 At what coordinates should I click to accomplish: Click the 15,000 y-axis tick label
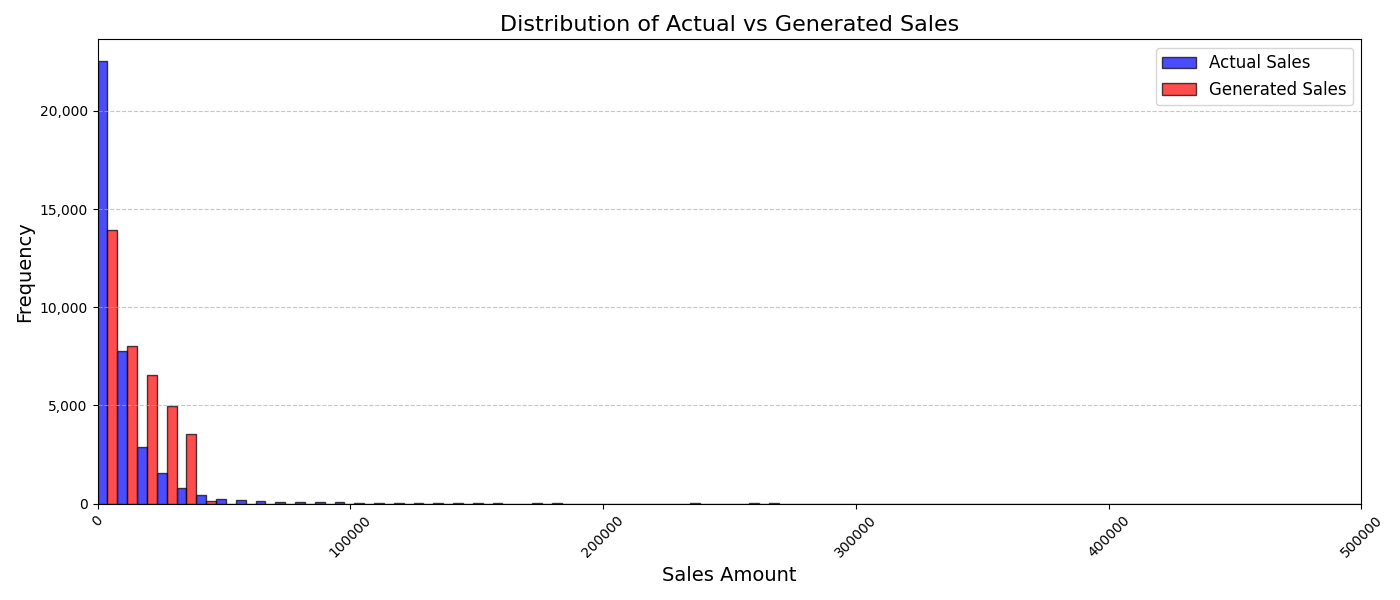pyautogui.click(x=63, y=210)
